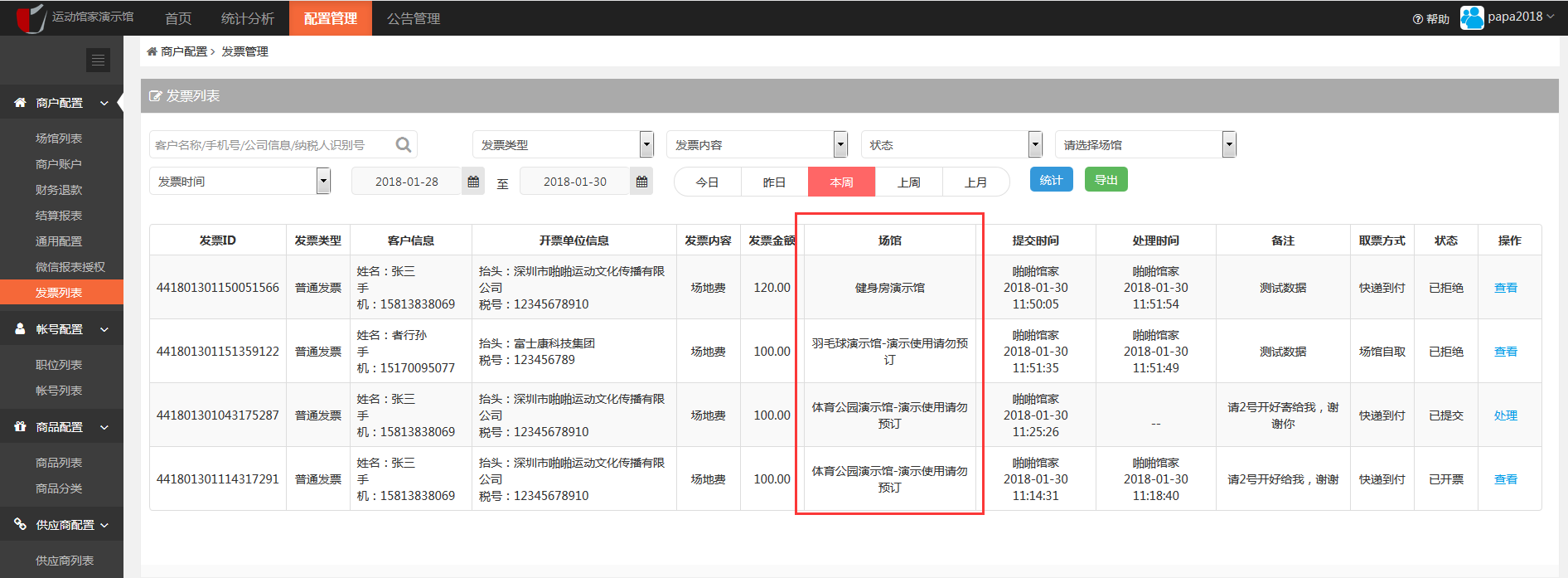Click the customer name search input field

pos(269,145)
